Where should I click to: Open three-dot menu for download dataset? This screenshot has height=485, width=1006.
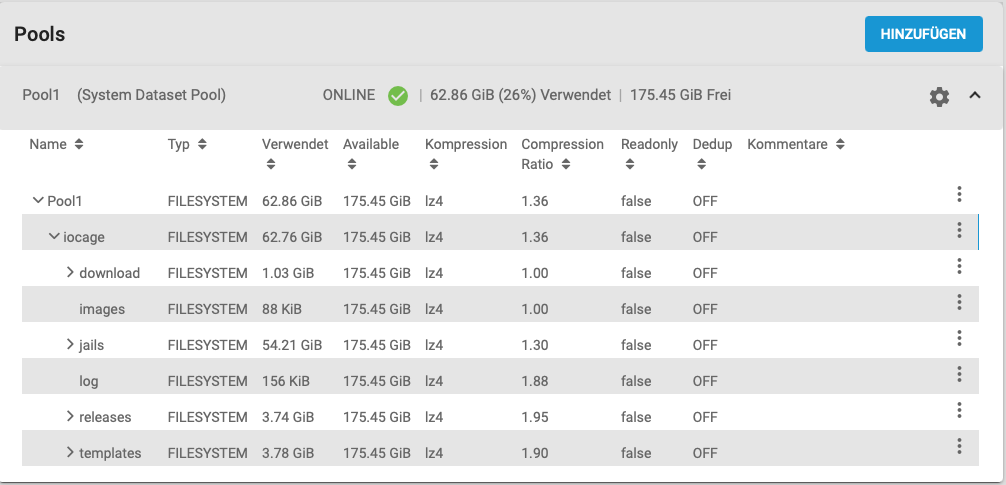point(959,266)
